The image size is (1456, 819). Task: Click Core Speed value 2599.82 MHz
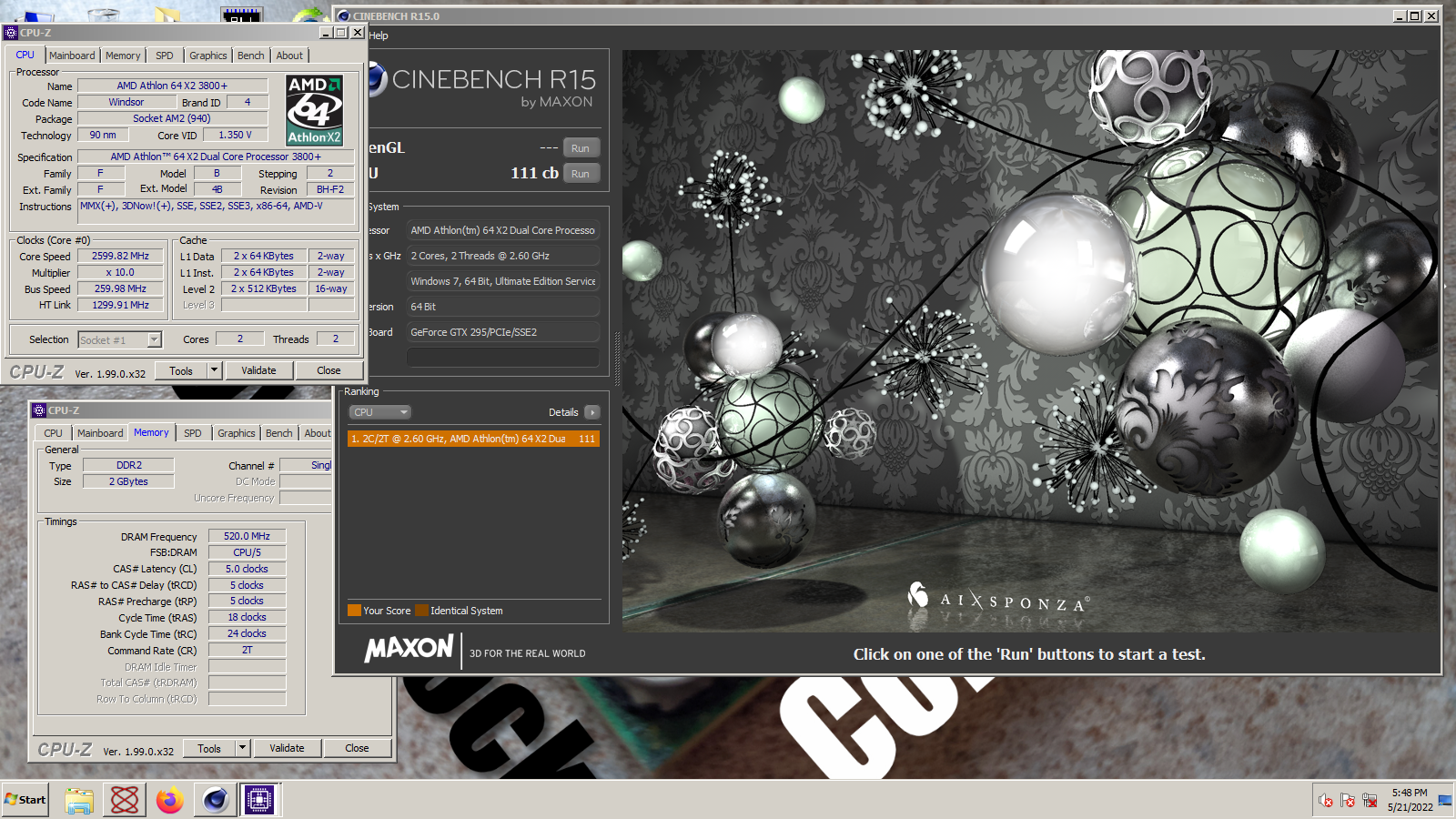click(x=120, y=257)
